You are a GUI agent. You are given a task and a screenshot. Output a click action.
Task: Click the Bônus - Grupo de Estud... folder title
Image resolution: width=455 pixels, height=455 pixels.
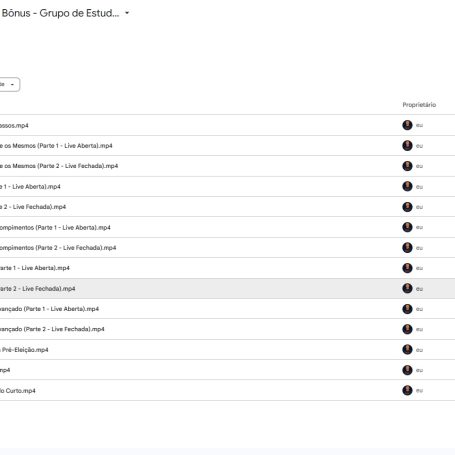click(60, 13)
